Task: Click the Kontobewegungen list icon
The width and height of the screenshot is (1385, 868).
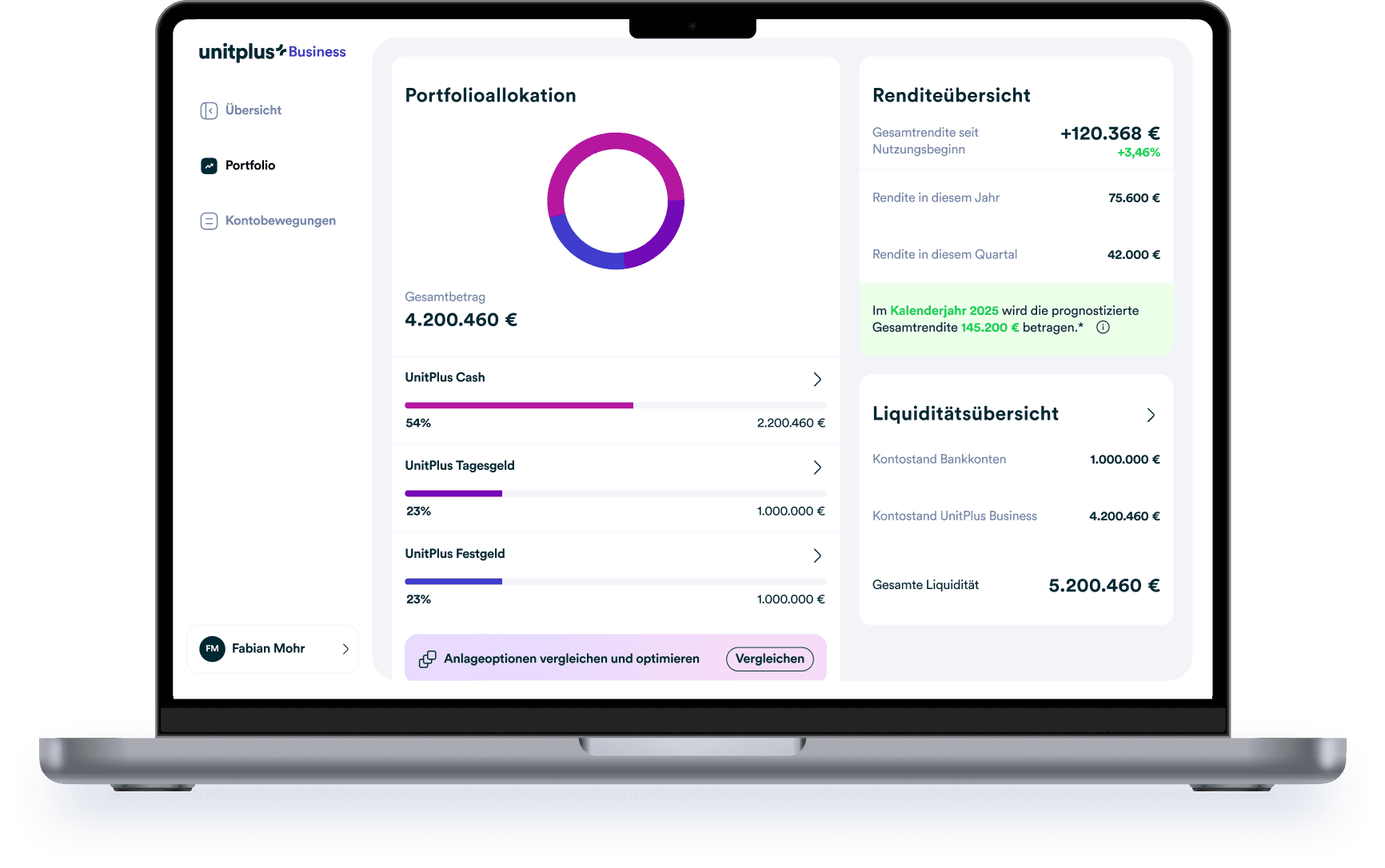Action: [209, 221]
